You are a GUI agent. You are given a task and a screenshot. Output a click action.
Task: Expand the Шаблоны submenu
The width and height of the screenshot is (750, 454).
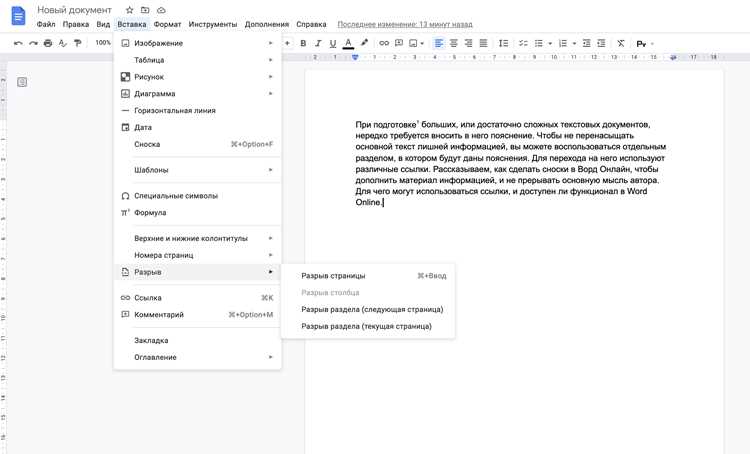point(198,170)
